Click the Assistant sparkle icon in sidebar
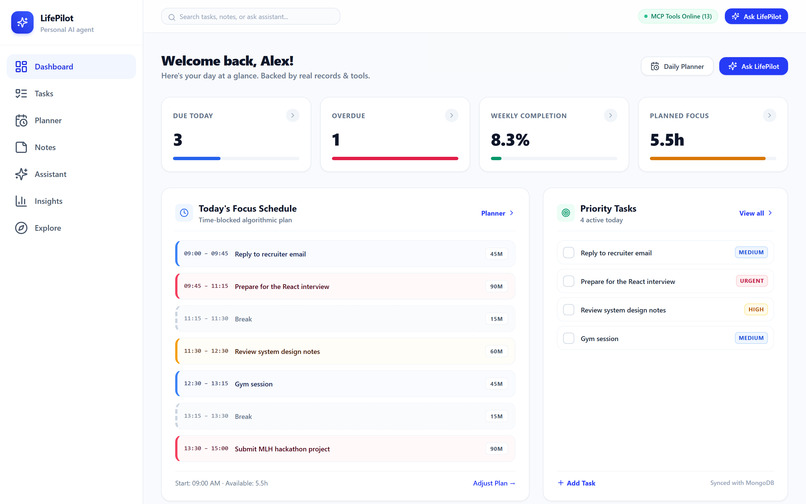Viewport: 806px width, 504px height. 21,174
